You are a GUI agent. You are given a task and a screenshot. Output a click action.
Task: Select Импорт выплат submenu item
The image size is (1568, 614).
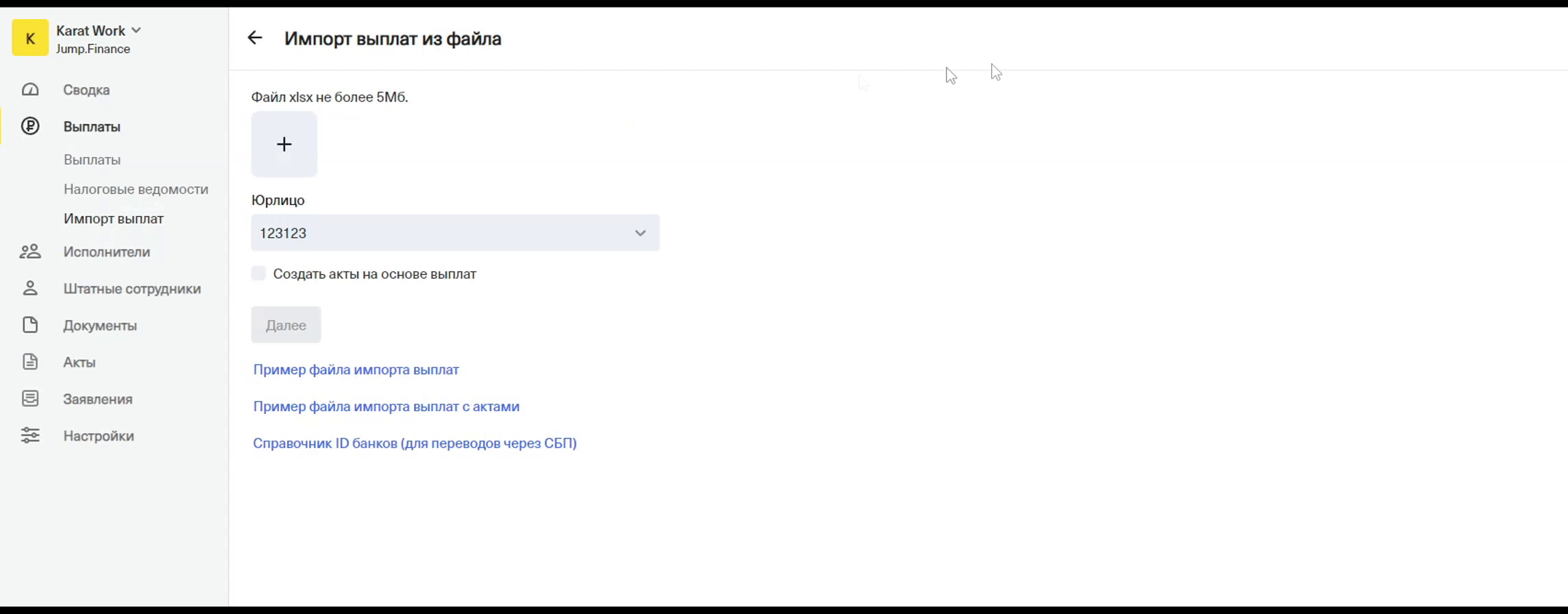114,219
